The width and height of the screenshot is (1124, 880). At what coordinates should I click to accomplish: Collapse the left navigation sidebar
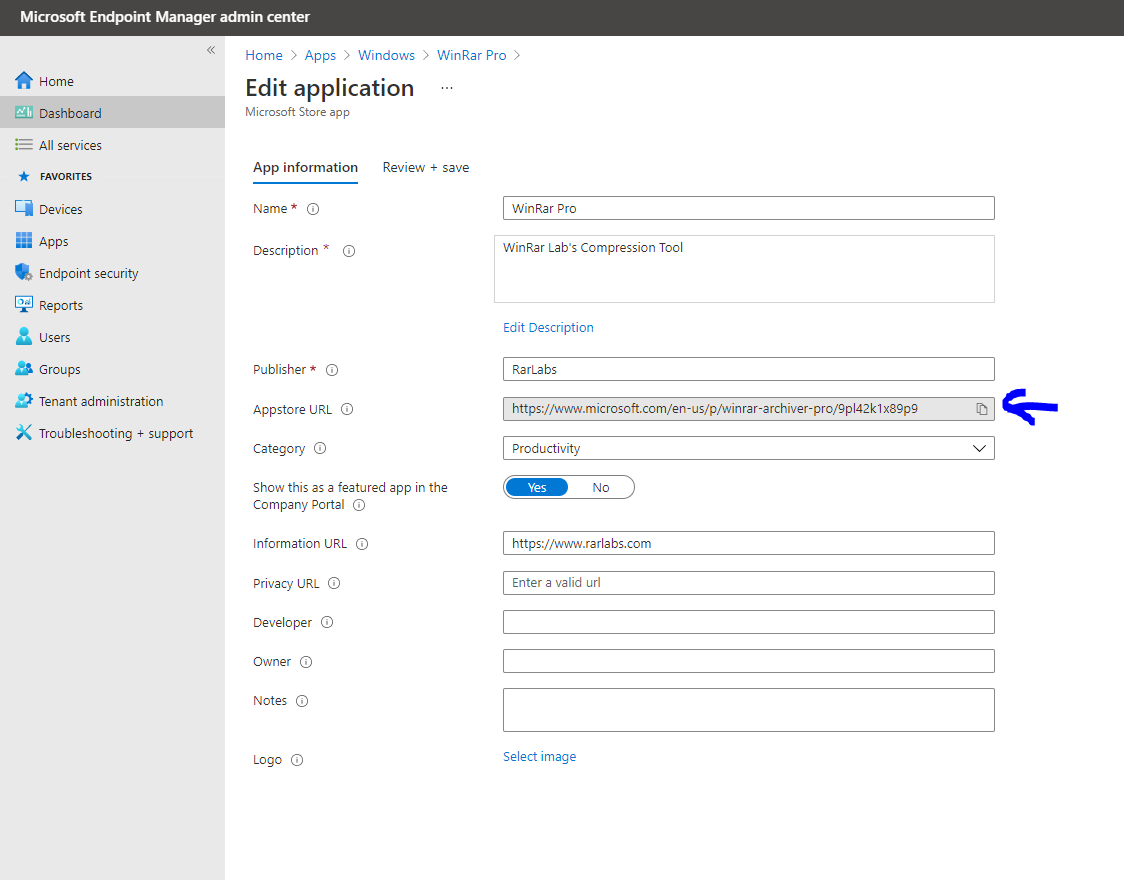click(x=211, y=49)
